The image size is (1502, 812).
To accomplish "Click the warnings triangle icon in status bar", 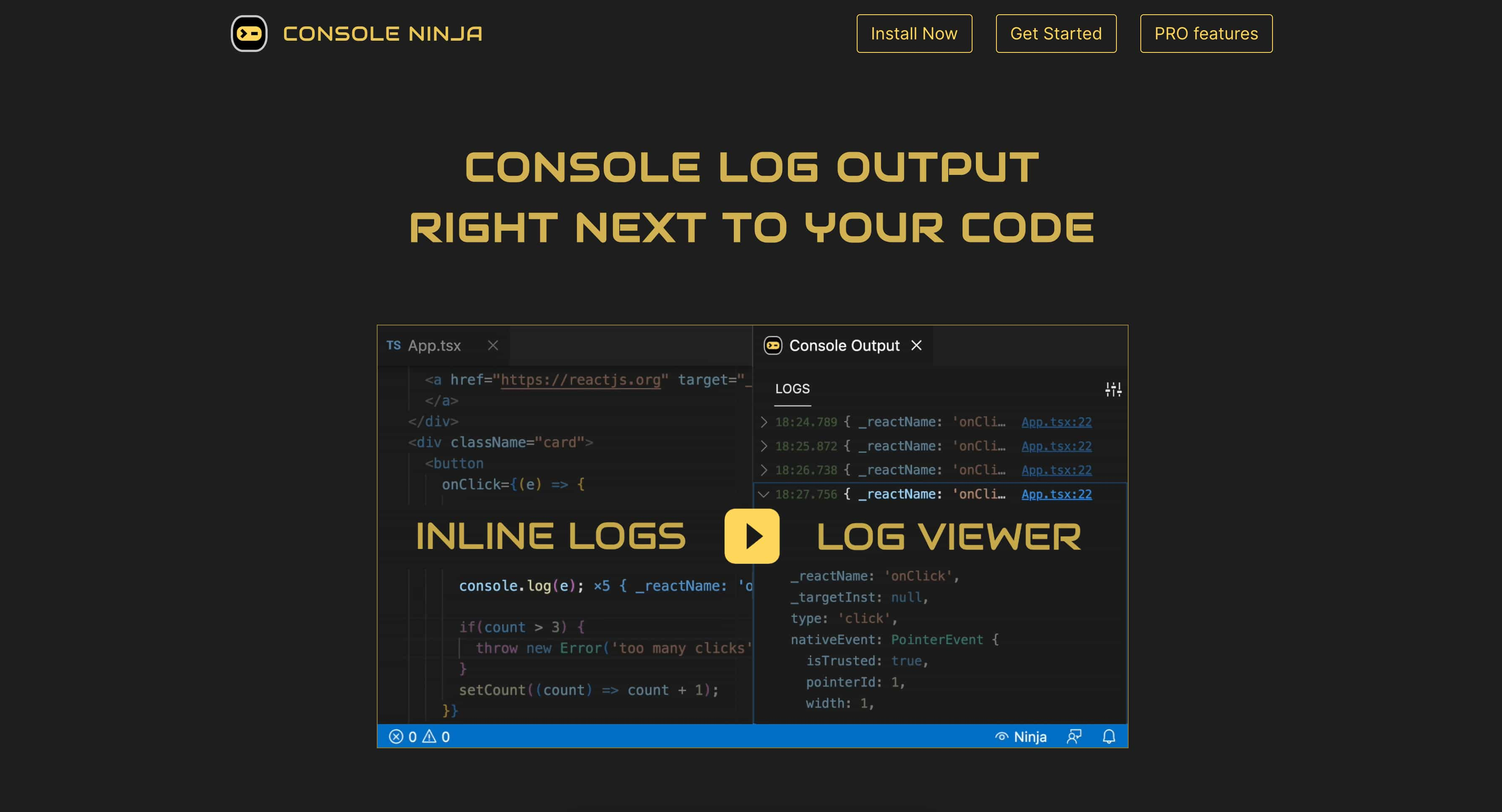I will pyautogui.click(x=429, y=737).
